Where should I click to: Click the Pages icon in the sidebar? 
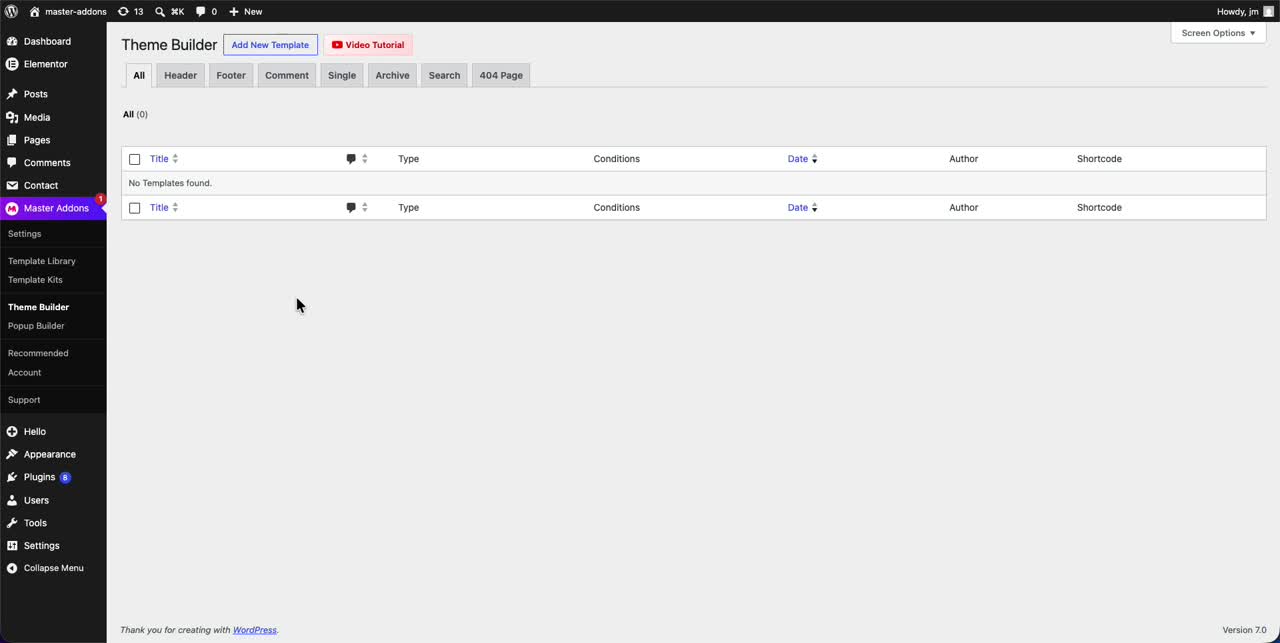[12, 140]
